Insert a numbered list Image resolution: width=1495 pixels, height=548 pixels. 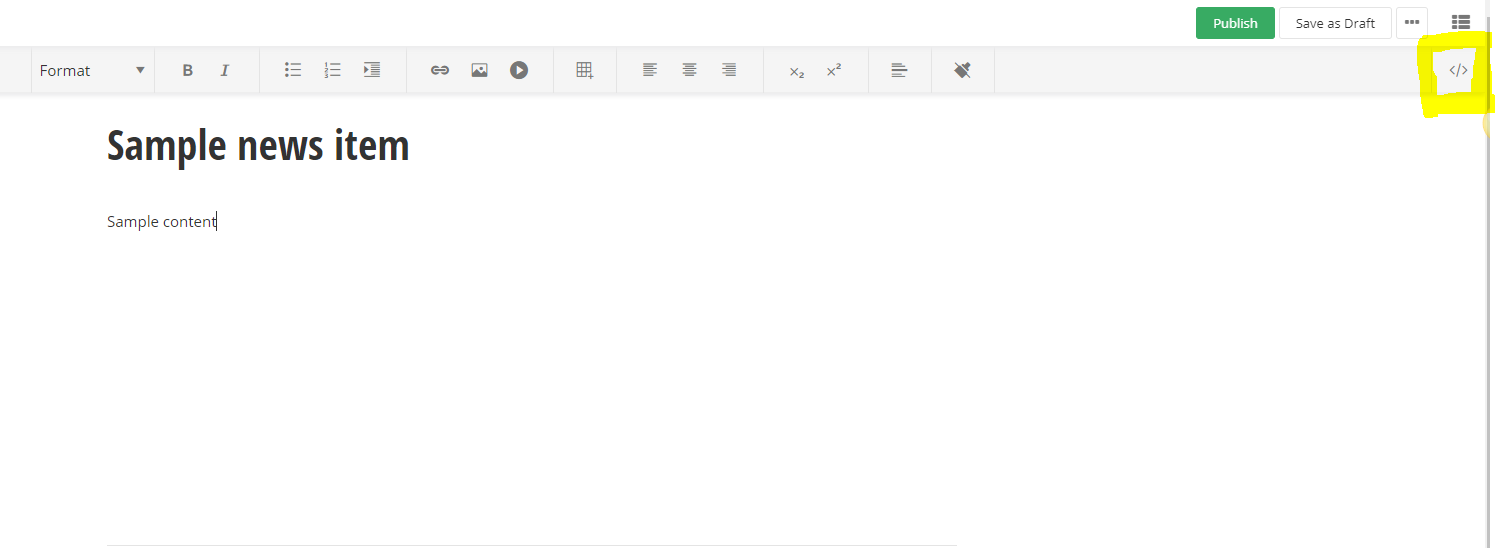(x=333, y=70)
